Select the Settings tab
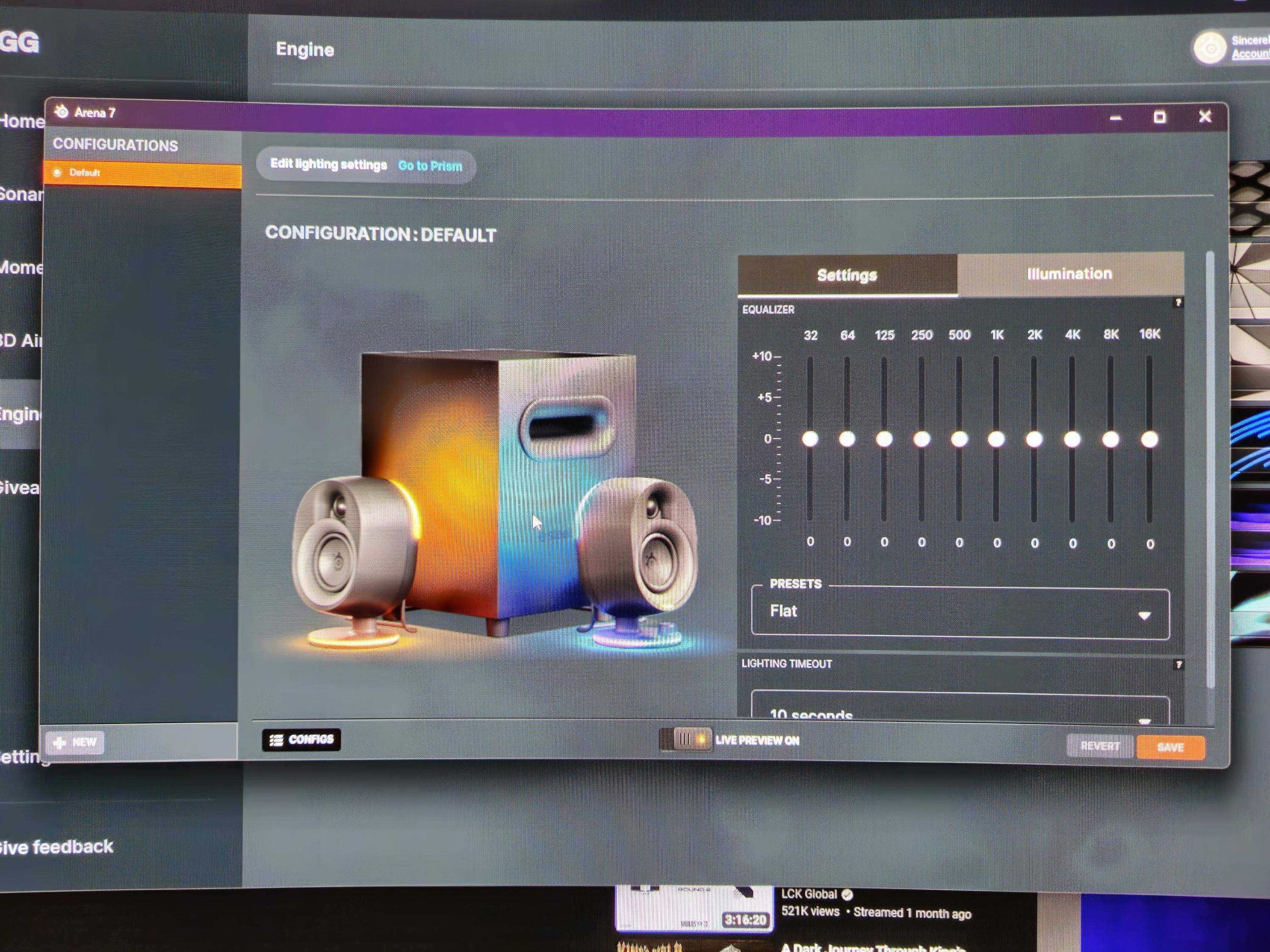The image size is (1270, 952). click(847, 275)
